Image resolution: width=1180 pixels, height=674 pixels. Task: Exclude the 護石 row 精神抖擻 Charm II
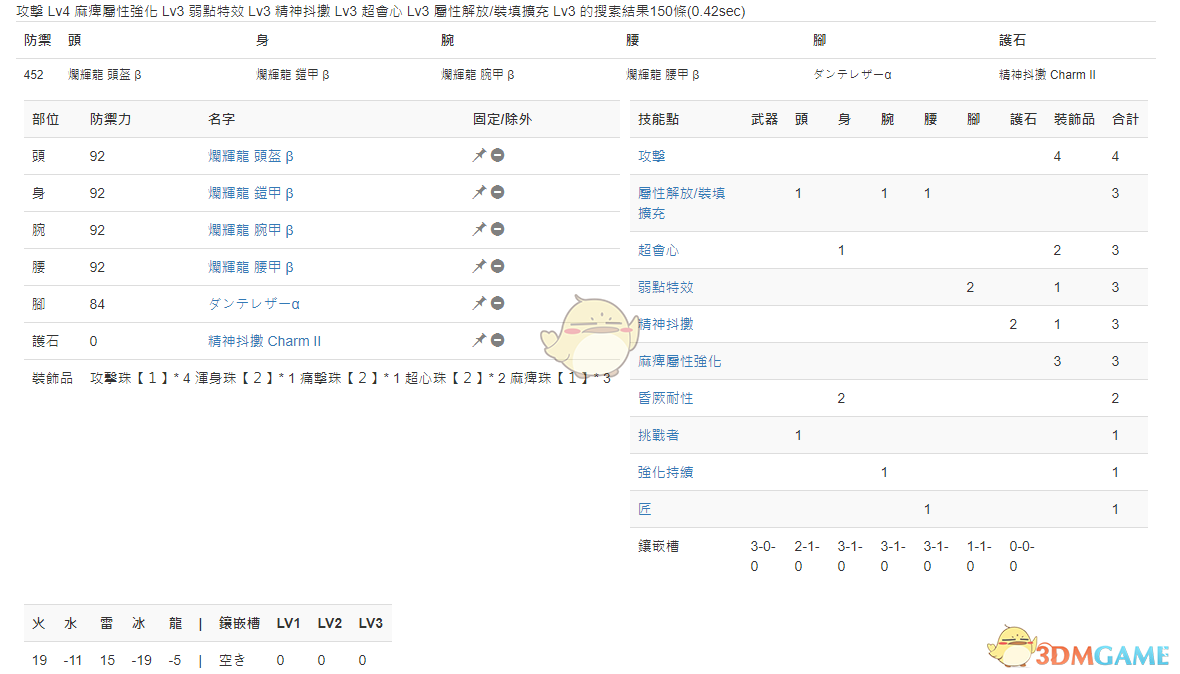point(497,340)
